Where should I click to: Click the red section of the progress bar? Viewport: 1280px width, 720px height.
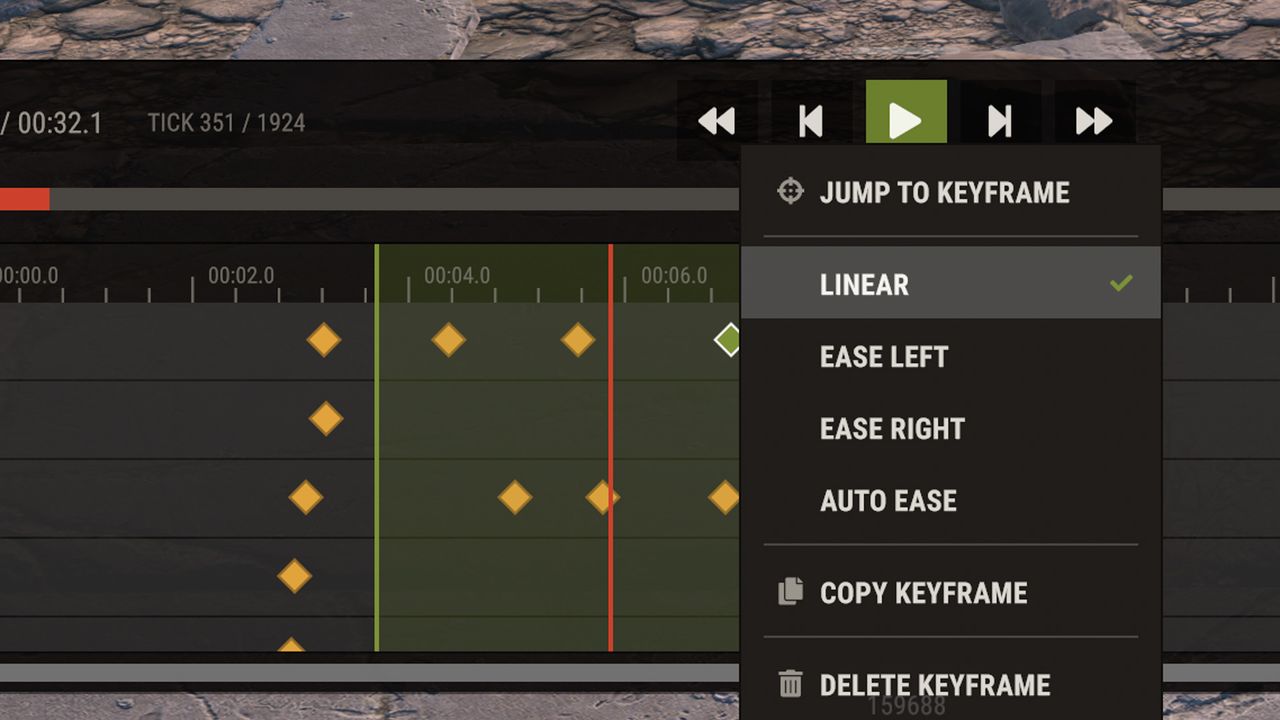click(24, 199)
